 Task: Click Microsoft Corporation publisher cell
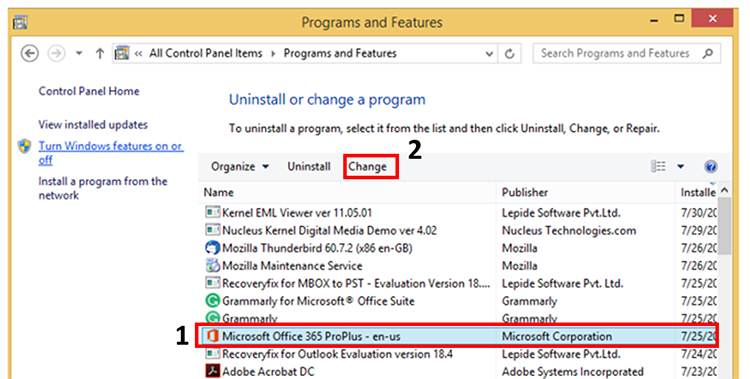(x=557, y=336)
